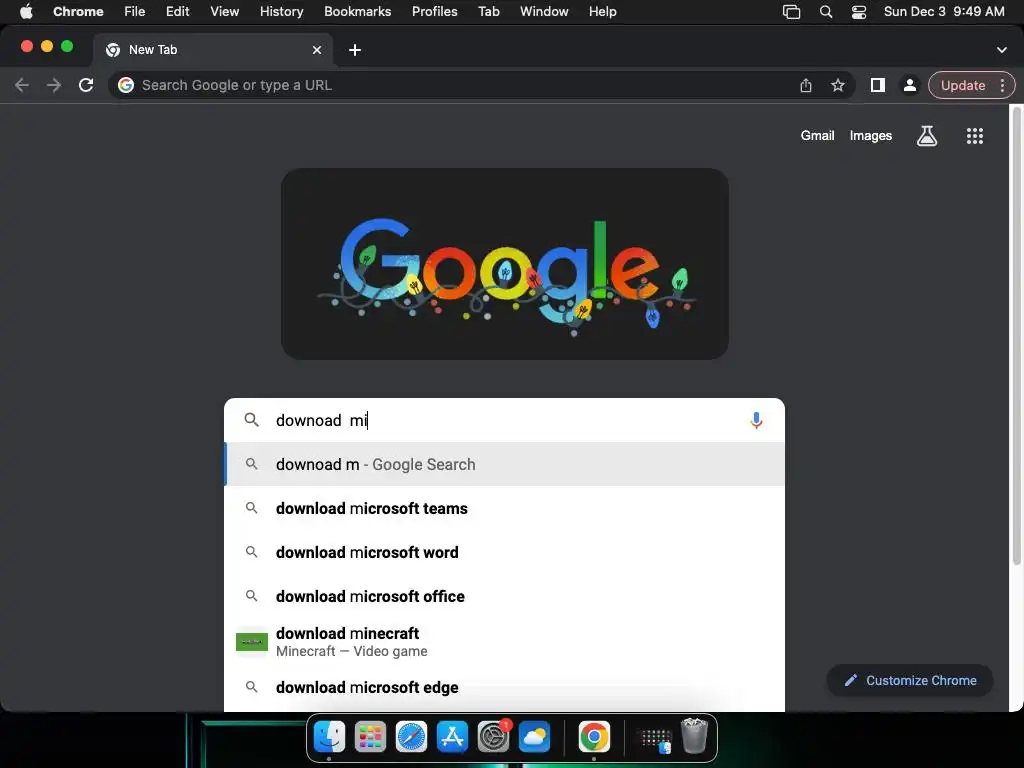Screen dimensions: 1024x768
Task: Open the View menu
Action: [x=225, y=11]
